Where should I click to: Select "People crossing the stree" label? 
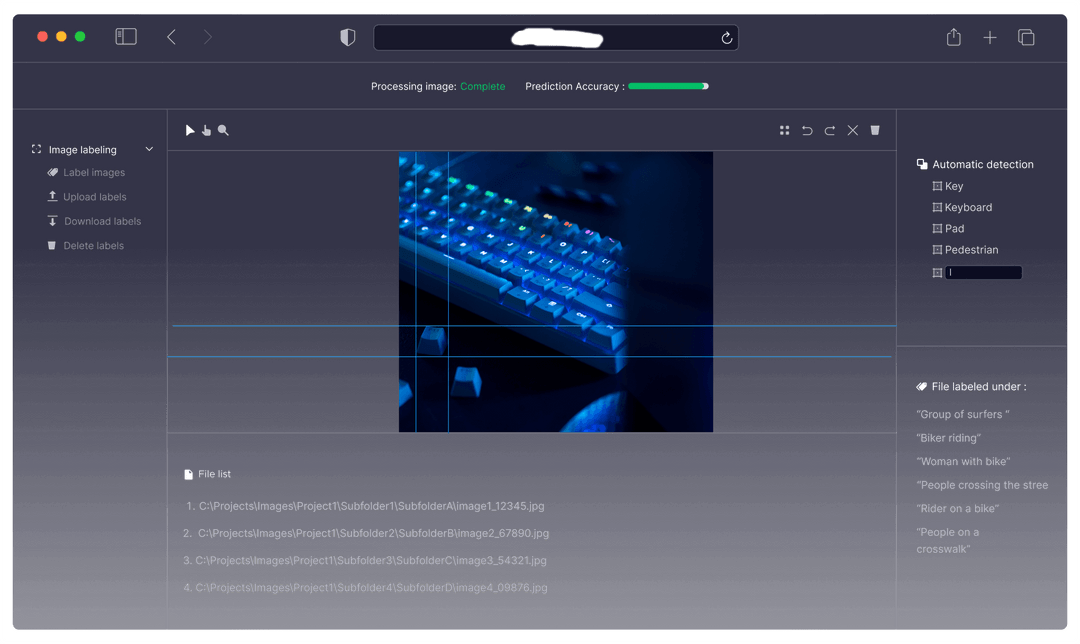(982, 485)
